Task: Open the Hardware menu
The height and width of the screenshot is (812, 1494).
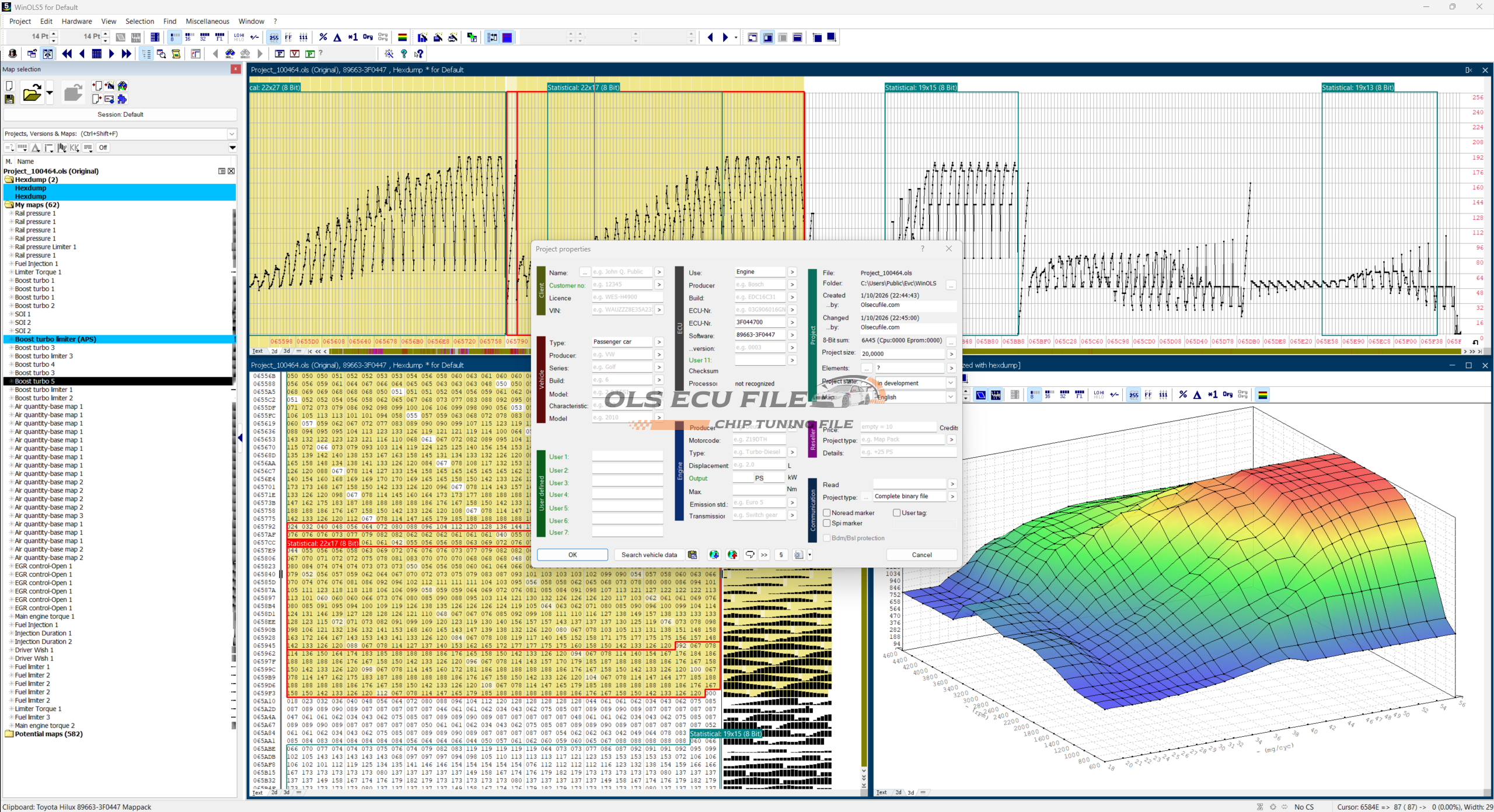Action: (76, 21)
